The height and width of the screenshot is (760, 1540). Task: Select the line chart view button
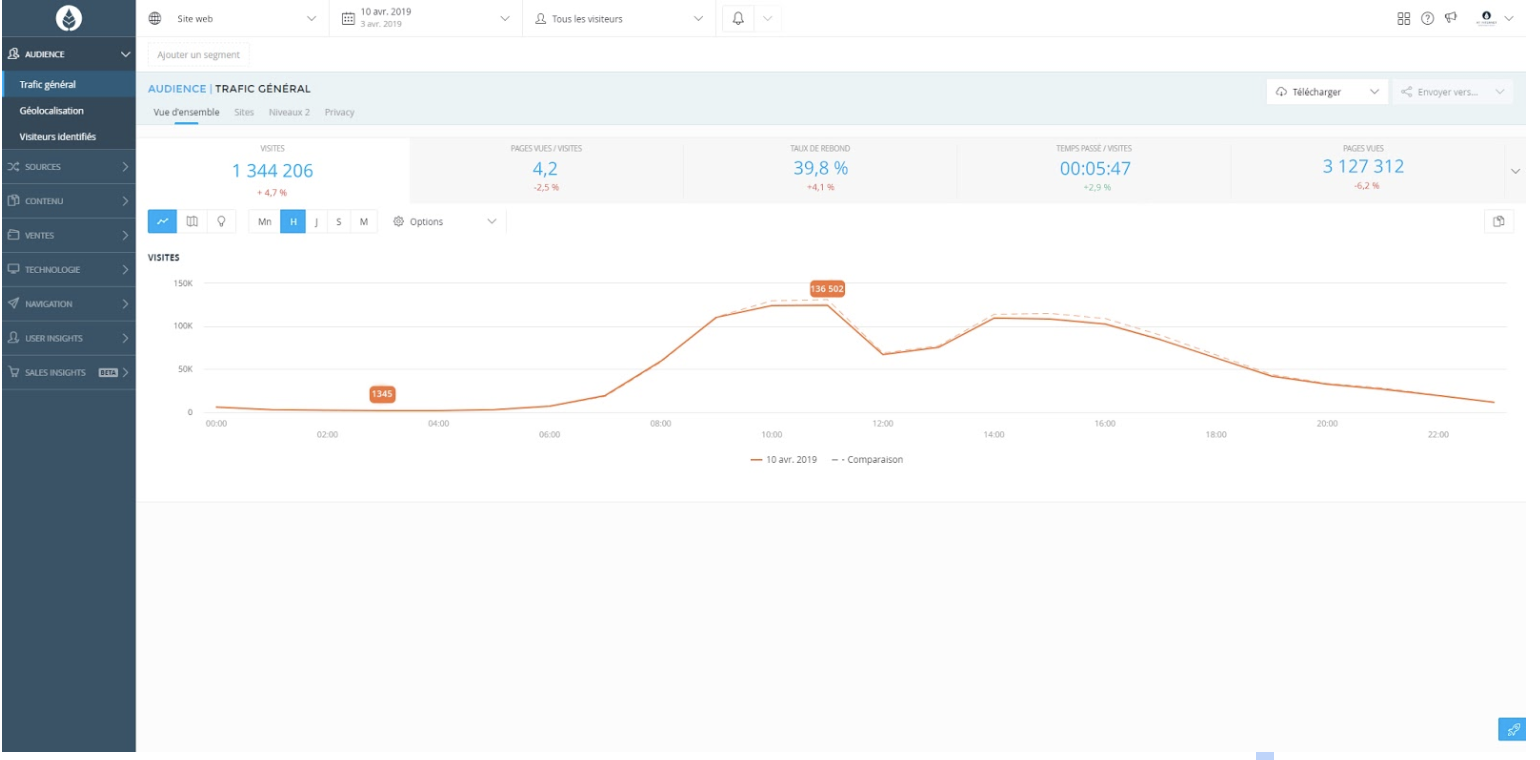pyautogui.click(x=163, y=221)
